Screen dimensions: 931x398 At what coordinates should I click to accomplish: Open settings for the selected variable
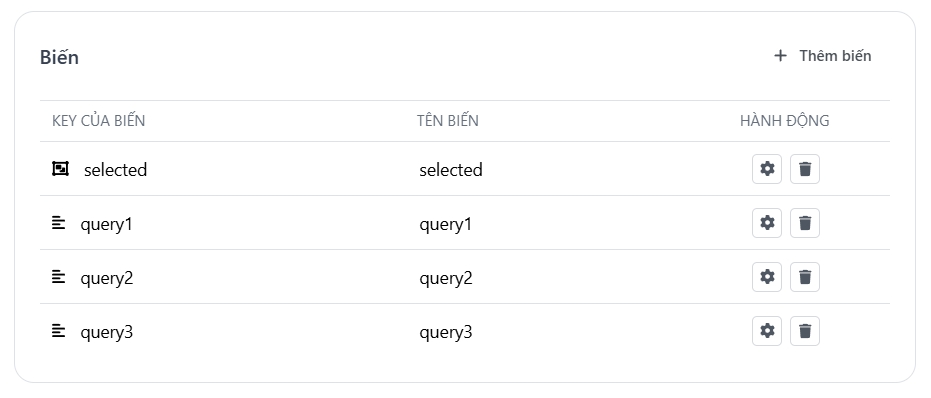tap(767, 169)
